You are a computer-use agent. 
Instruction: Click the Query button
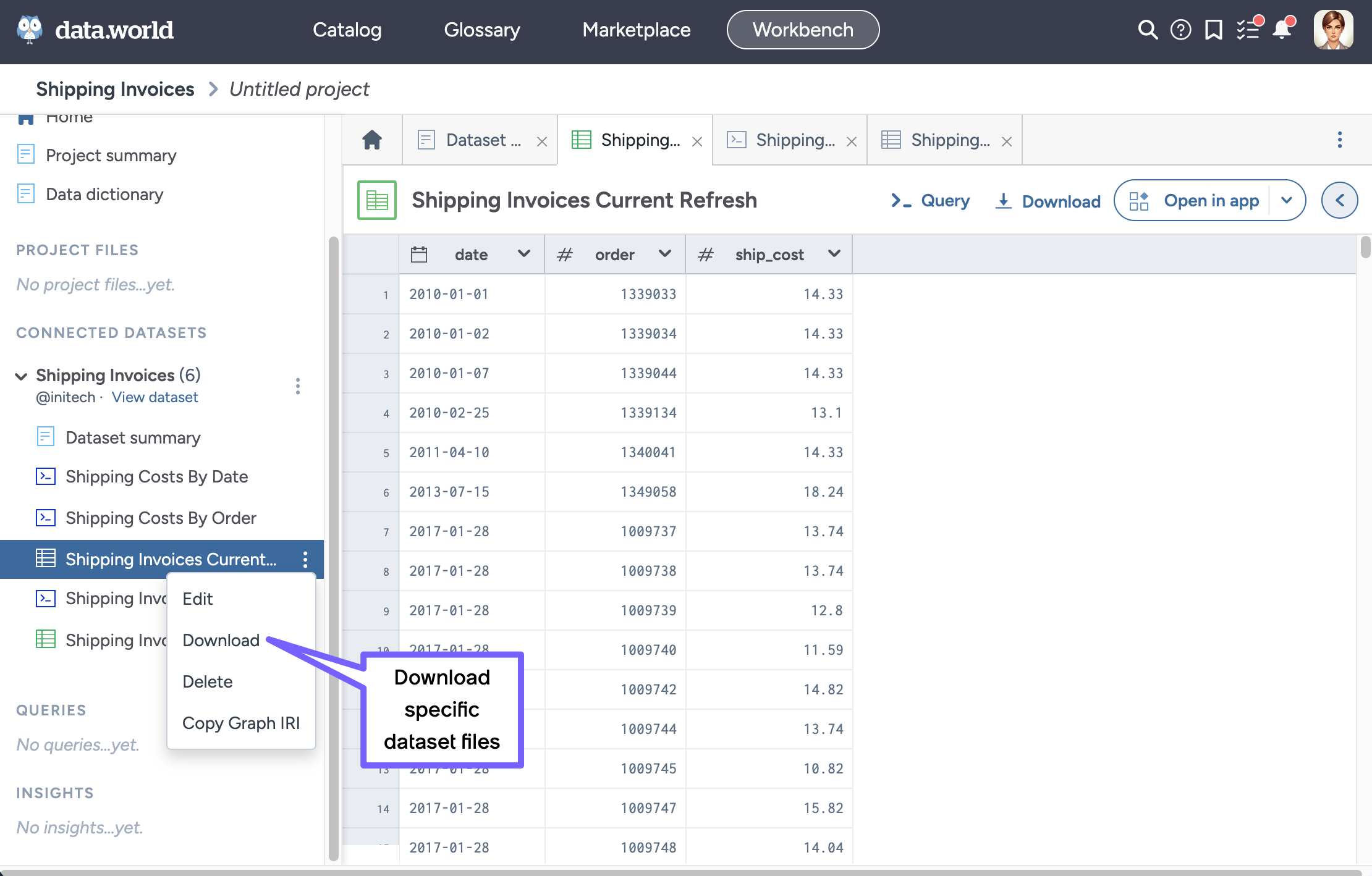[x=930, y=201]
